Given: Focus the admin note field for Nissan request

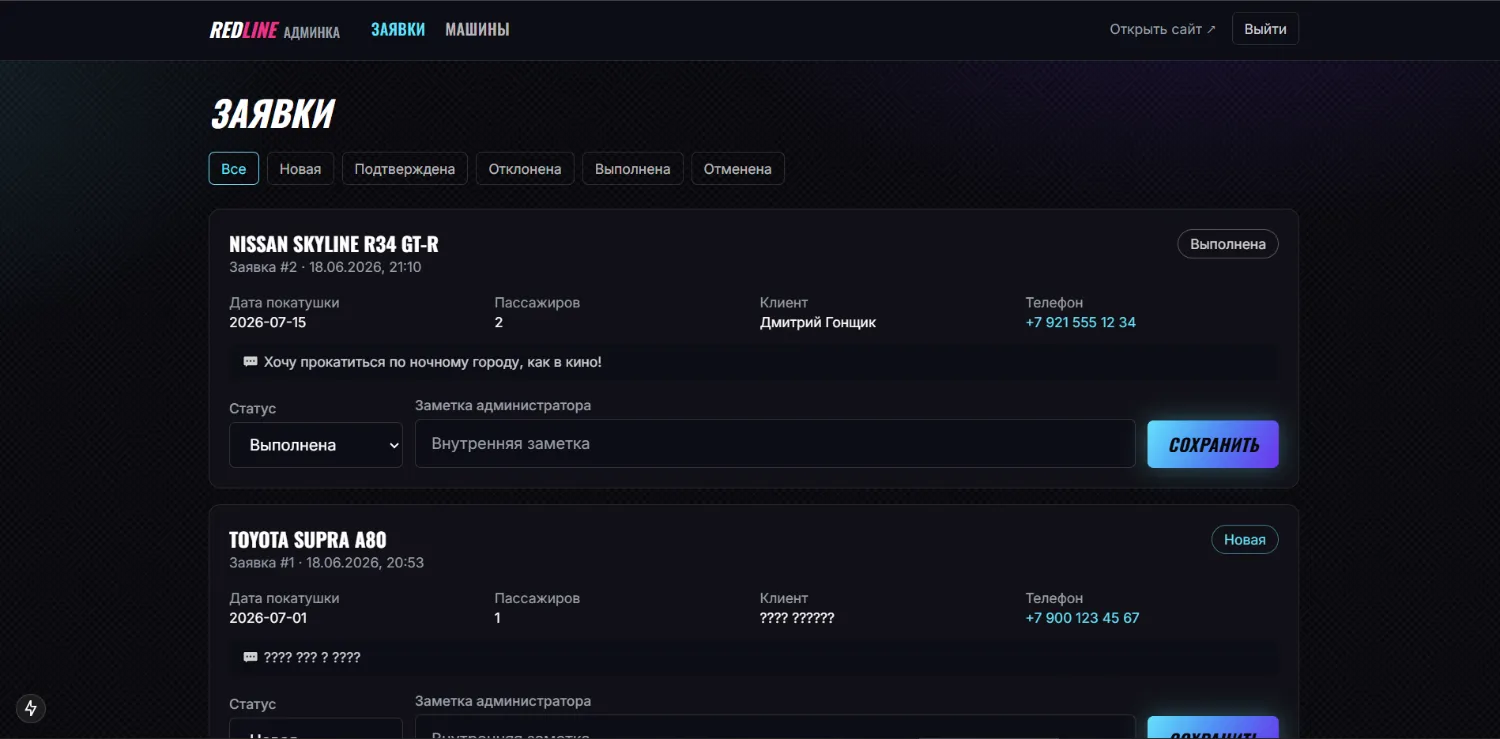Looking at the screenshot, I should click(x=775, y=444).
